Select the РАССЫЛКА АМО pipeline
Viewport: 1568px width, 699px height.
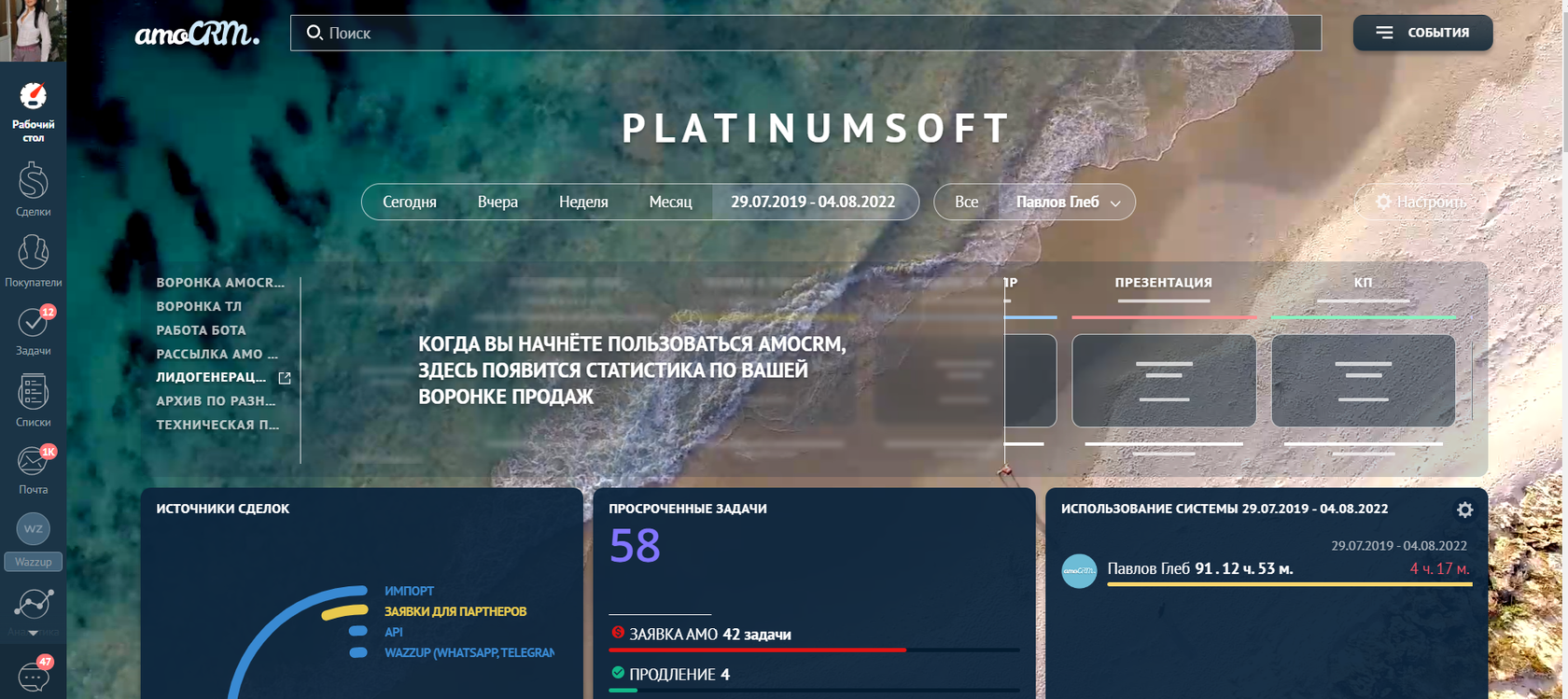point(217,354)
